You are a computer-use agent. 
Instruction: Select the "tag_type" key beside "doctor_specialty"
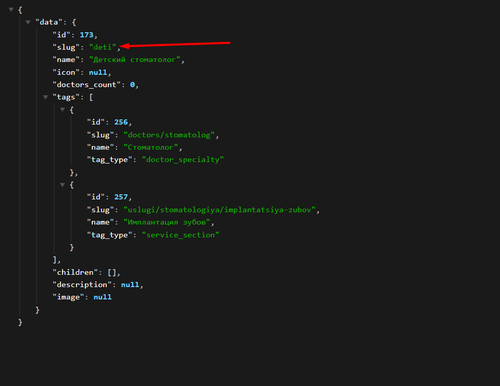(x=110, y=159)
